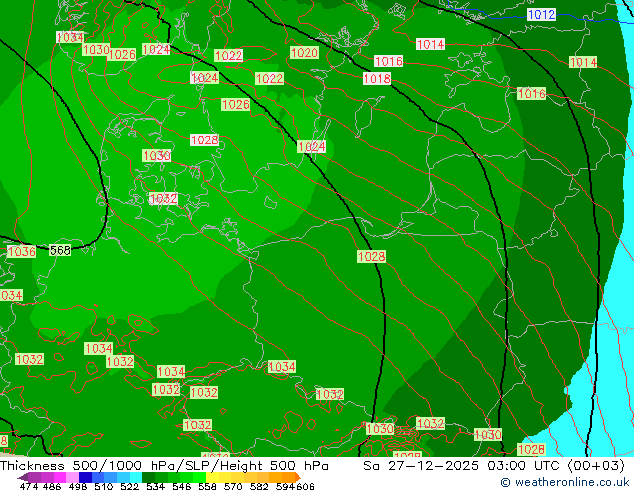Select the cyan legend swatch before 534

pos(136,477)
